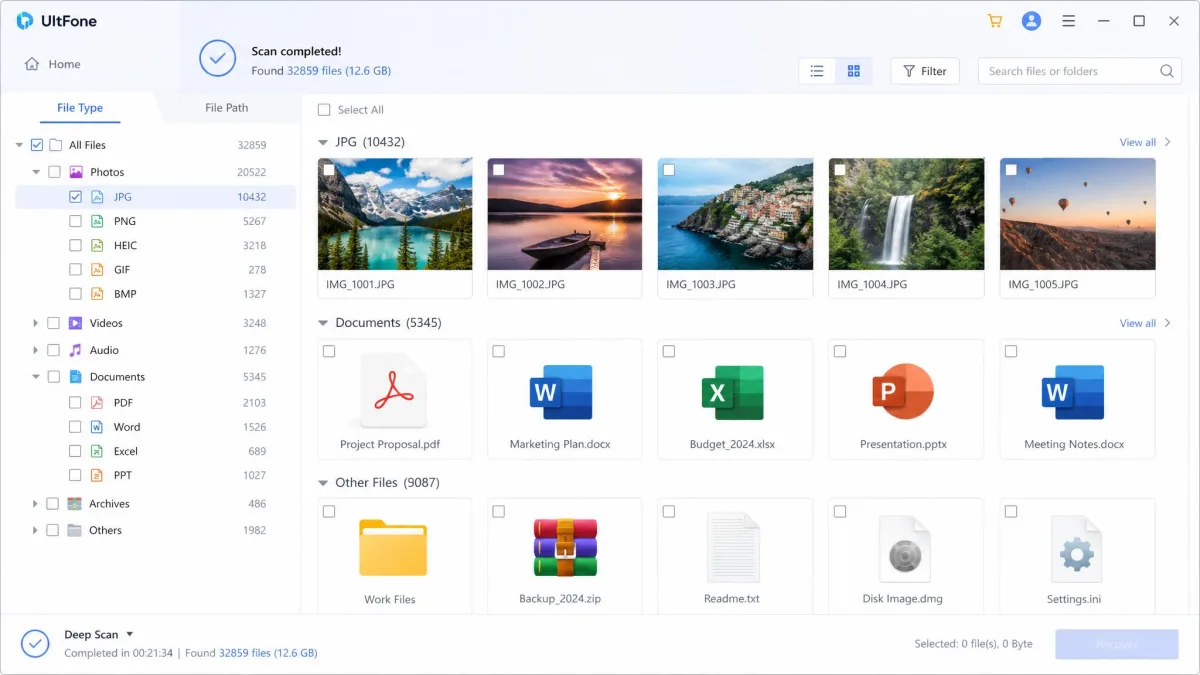
Task: Tick the checkbox on IMG_1001.JPG thumbnail
Action: coord(329,170)
